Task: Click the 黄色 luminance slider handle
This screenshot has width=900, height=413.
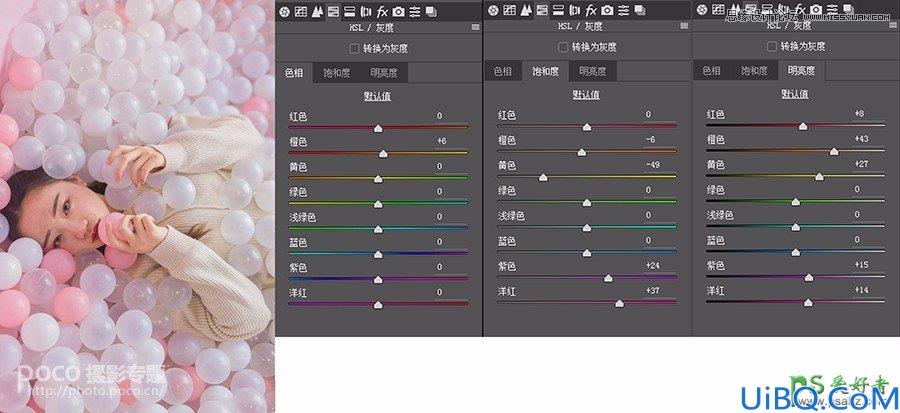Action: pyautogui.click(x=819, y=177)
